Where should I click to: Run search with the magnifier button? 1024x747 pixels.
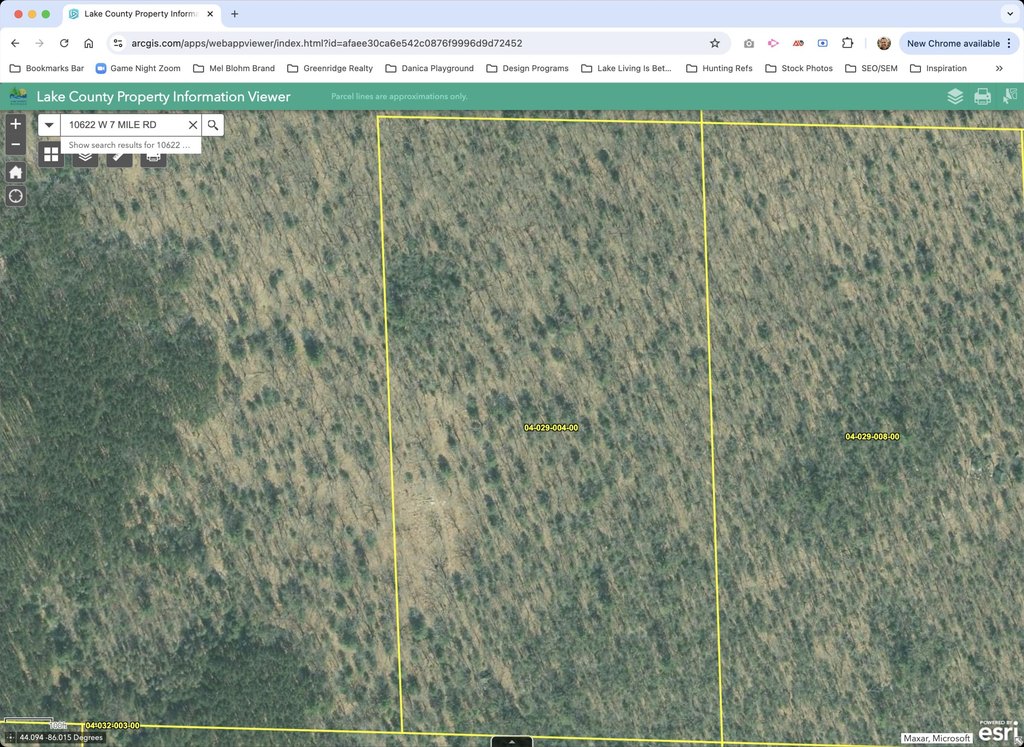pos(212,125)
